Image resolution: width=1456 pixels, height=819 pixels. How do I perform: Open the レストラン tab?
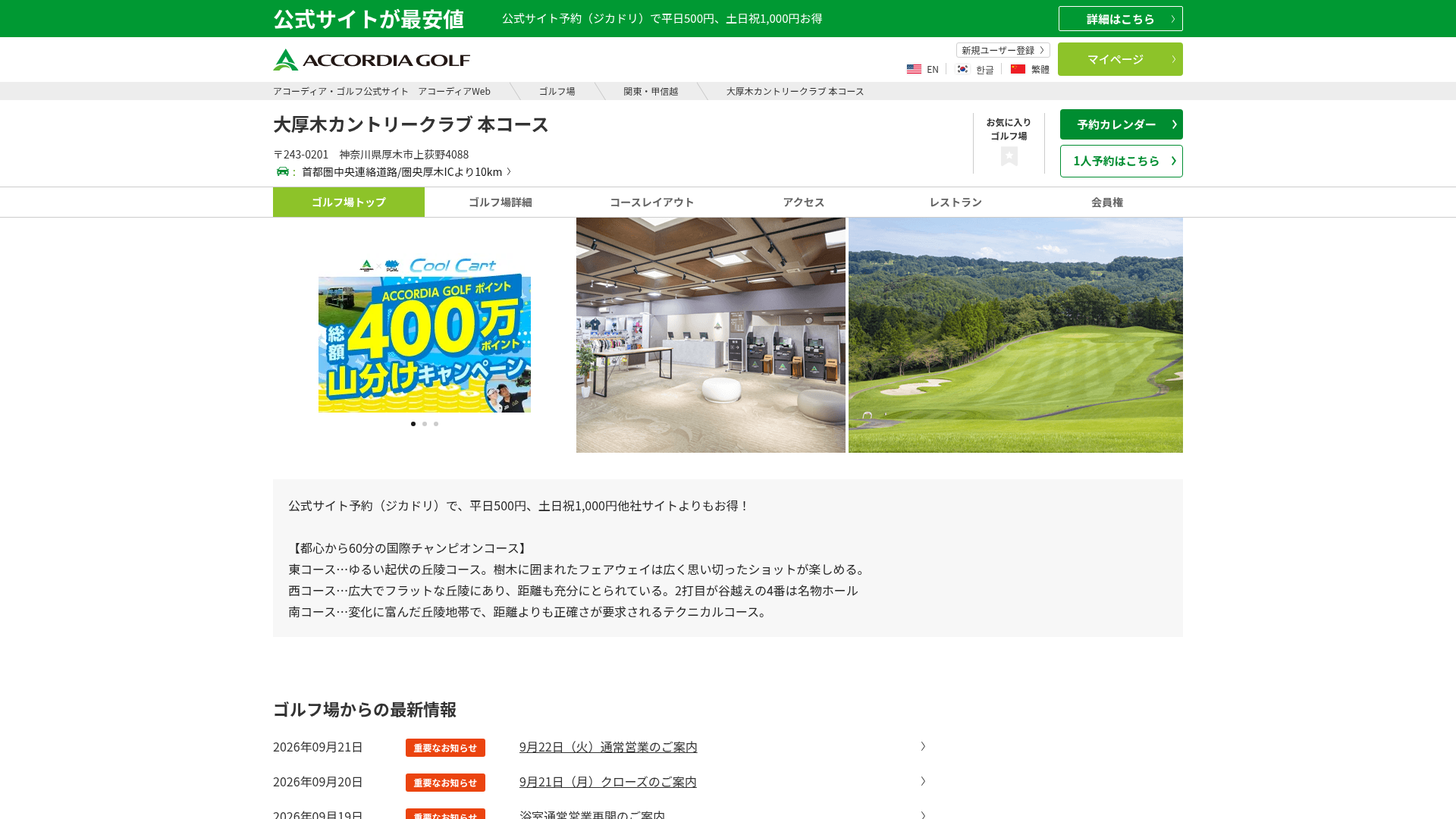pos(955,202)
